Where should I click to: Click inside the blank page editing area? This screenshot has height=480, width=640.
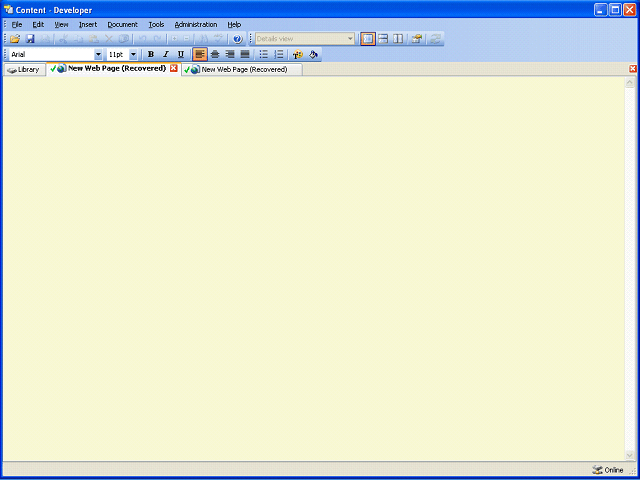point(313,269)
